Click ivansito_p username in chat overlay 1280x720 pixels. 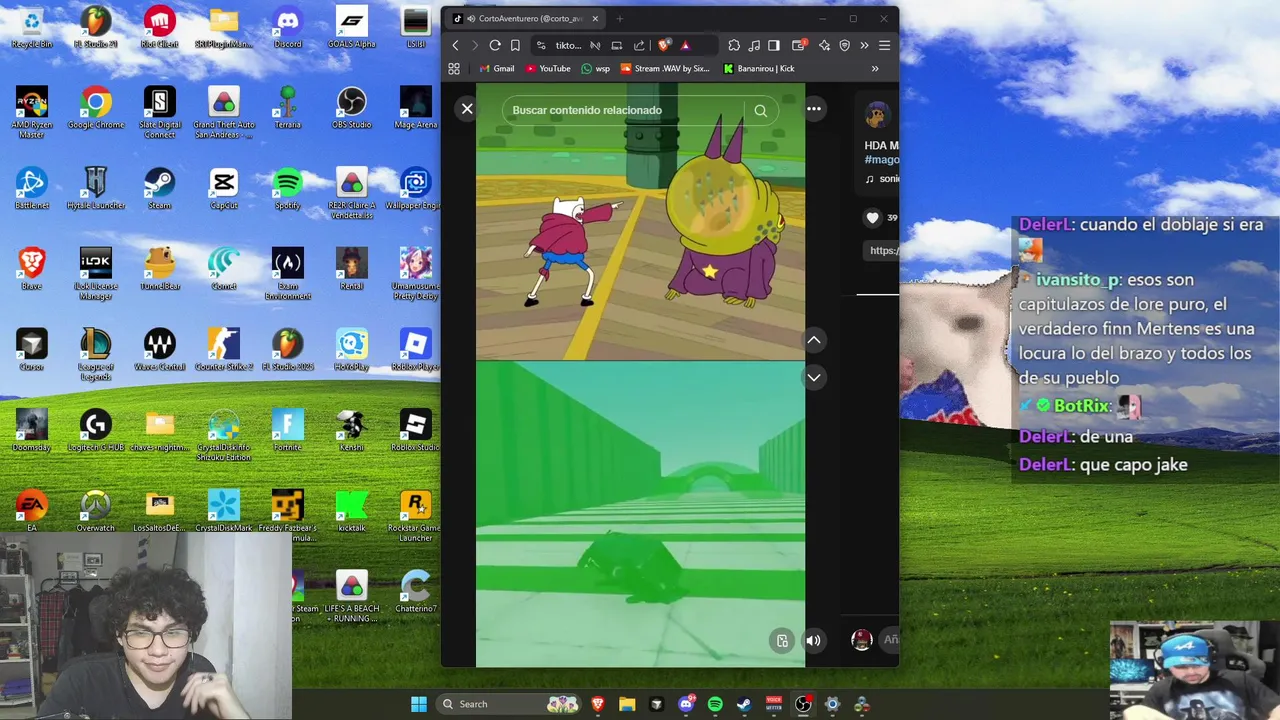(x=1077, y=280)
